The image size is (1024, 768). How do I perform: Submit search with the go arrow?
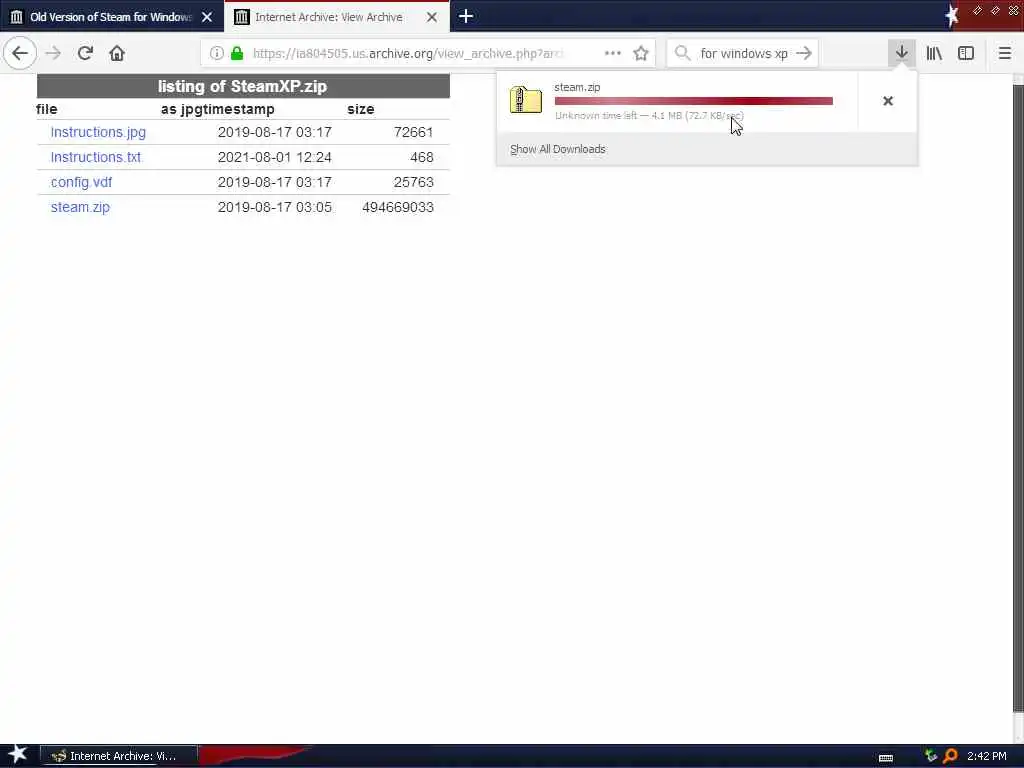click(x=804, y=53)
